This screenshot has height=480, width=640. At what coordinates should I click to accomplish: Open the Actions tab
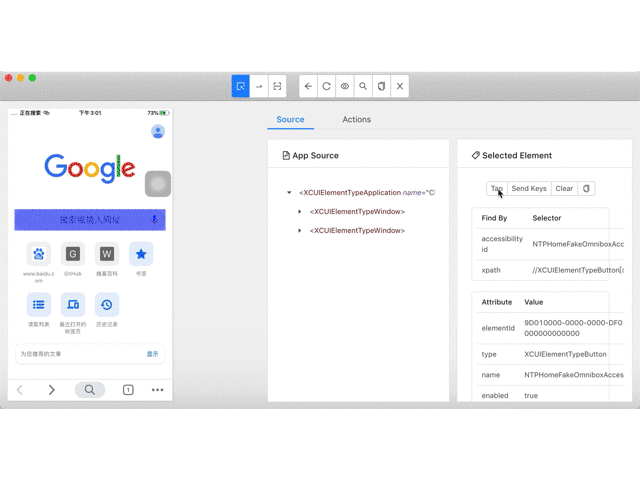coord(356,120)
